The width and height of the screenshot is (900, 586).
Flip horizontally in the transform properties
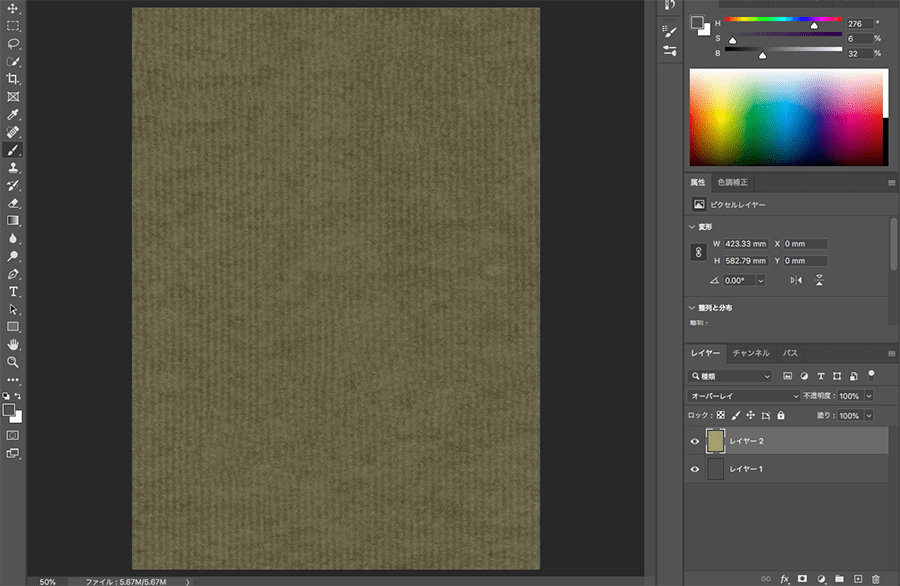point(796,281)
